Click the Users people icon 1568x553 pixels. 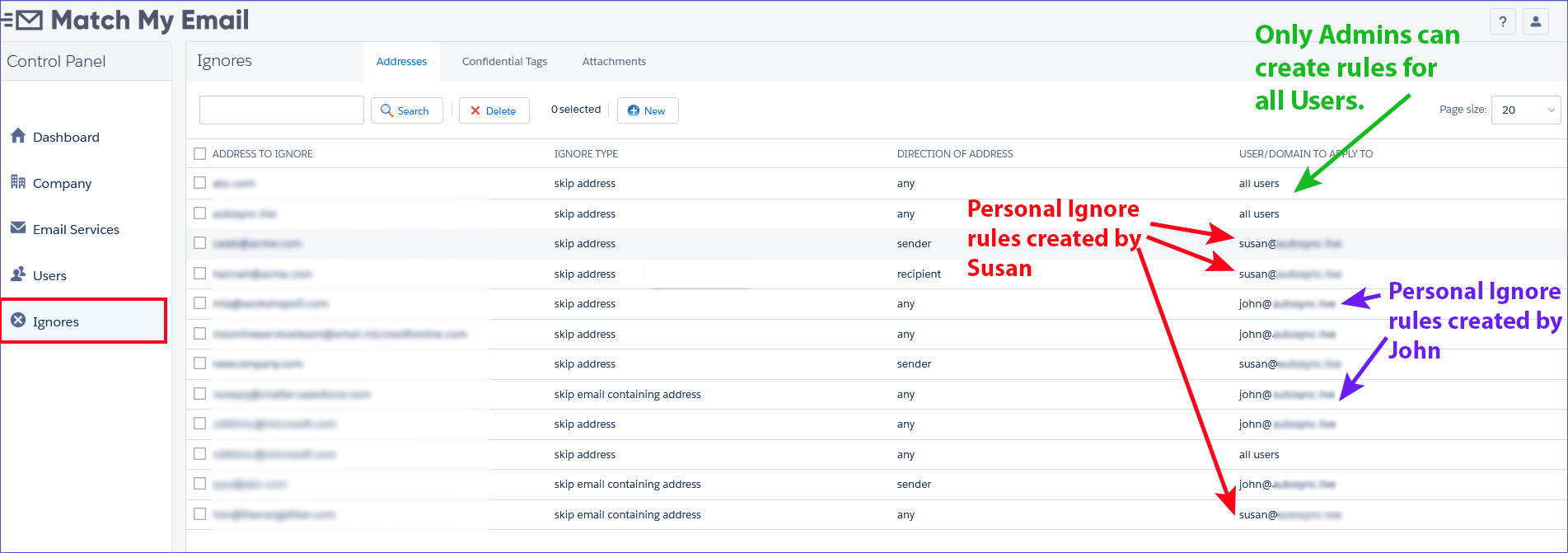click(18, 274)
